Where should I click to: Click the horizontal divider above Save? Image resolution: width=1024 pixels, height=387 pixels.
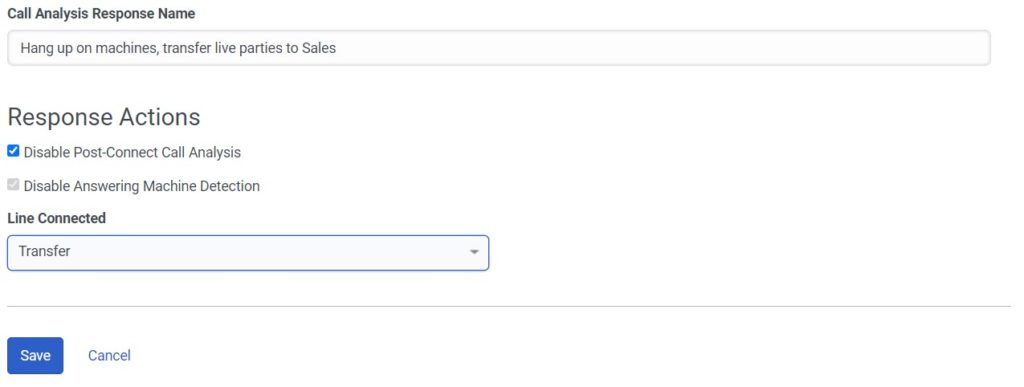(509, 306)
